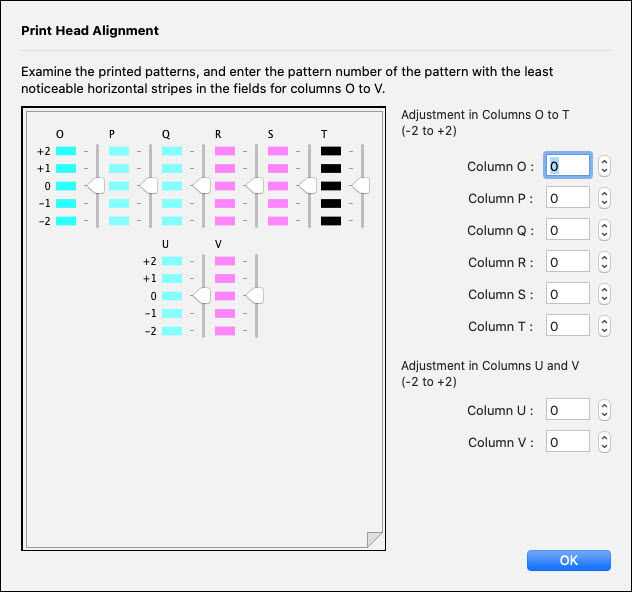This screenshot has width=632, height=592.
Task: Click the slider handle for column U
Action: tap(201, 296)
